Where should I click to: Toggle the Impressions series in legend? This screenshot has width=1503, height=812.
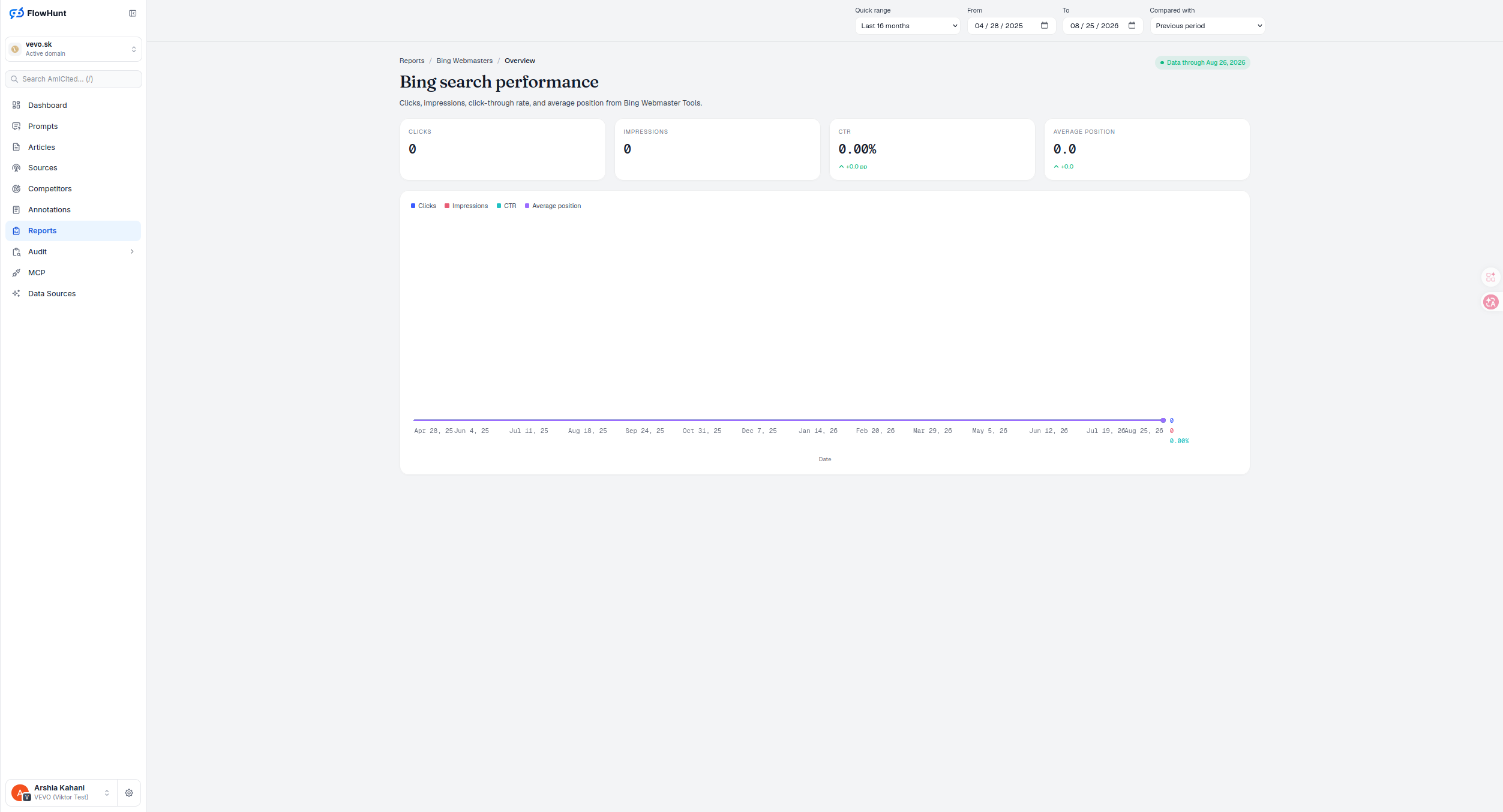point(466,206)
